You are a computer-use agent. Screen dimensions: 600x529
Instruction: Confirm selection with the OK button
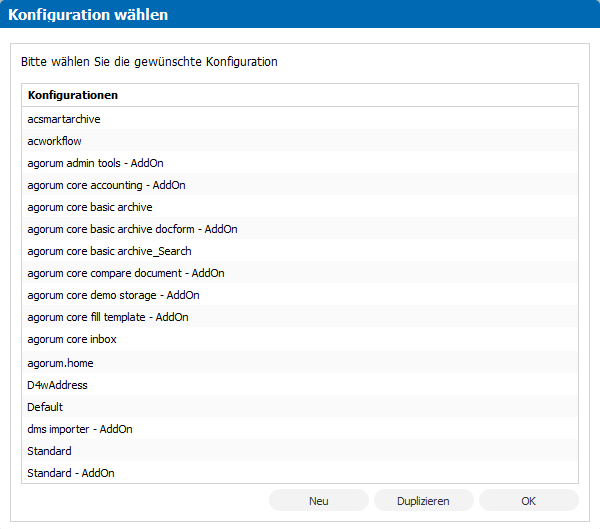tap(528, 500)
